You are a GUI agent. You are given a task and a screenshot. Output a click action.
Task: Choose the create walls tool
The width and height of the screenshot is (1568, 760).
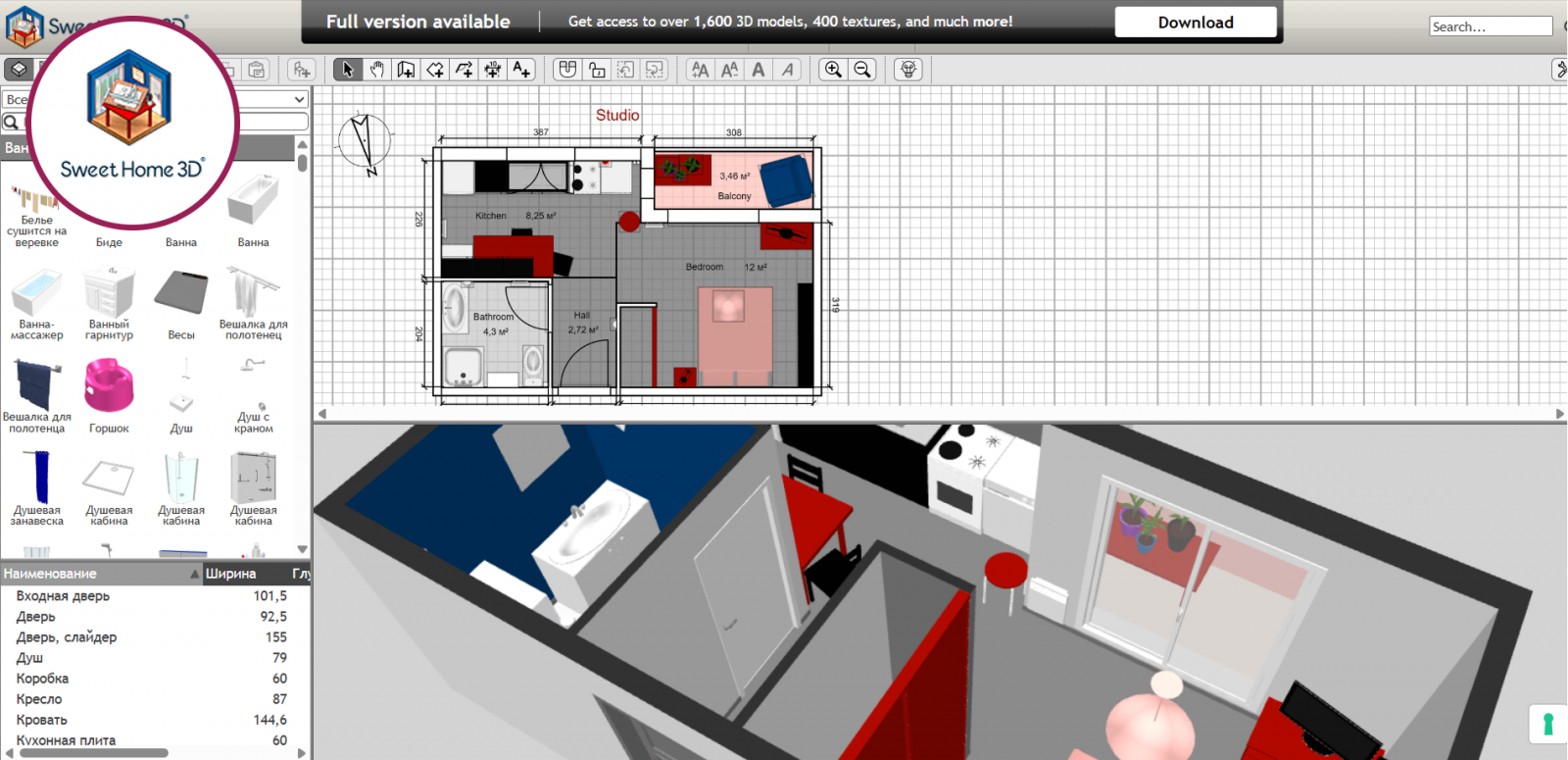pyautogui.click(x=406, y=70)
